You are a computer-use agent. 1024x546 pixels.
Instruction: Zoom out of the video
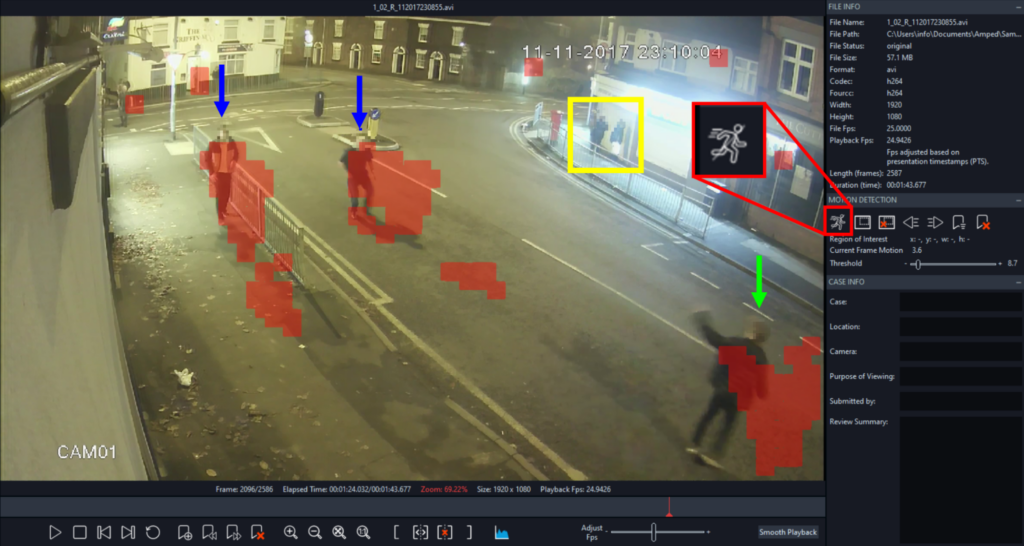click(315, 532)
